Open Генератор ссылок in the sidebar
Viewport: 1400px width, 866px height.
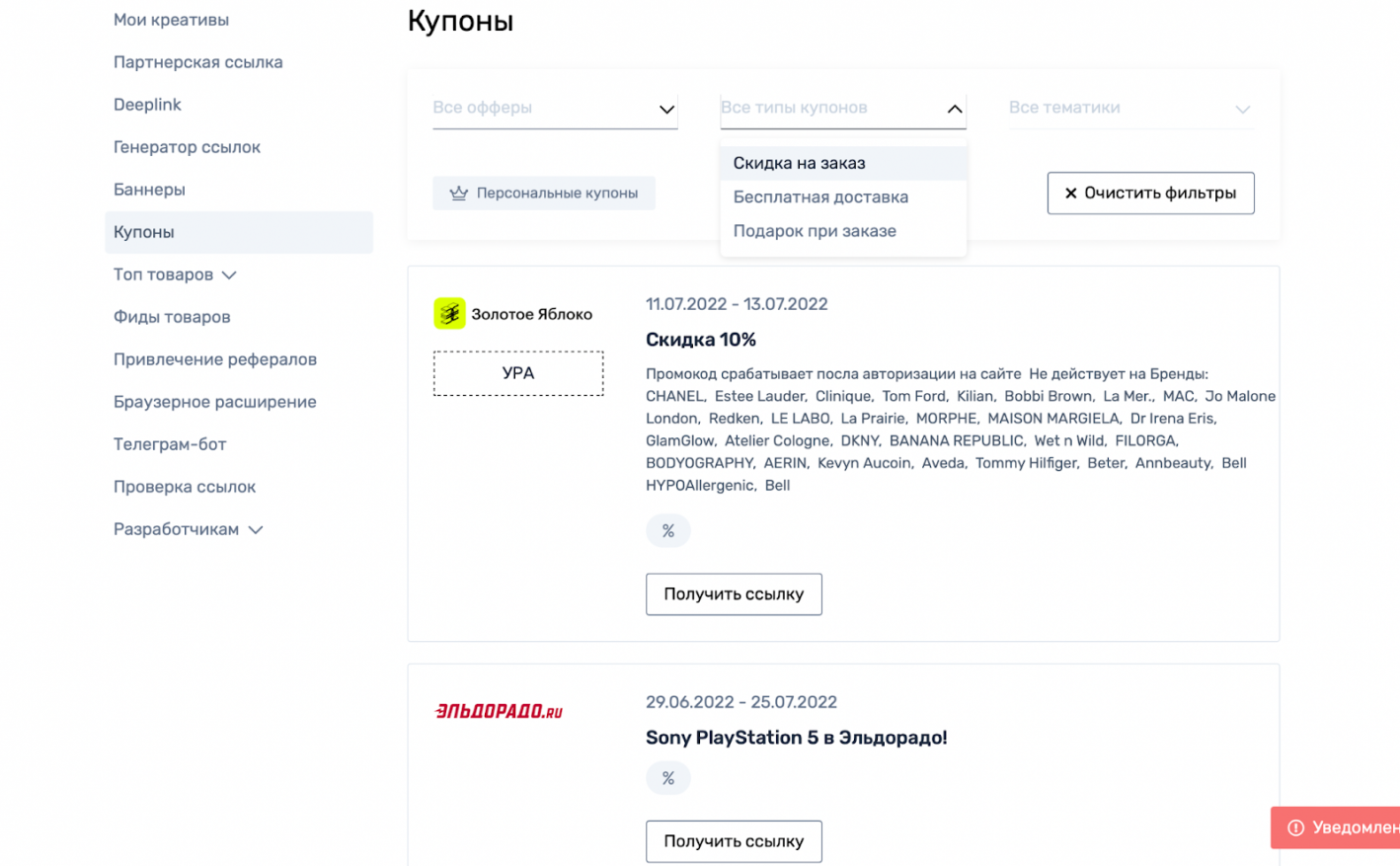188,147
